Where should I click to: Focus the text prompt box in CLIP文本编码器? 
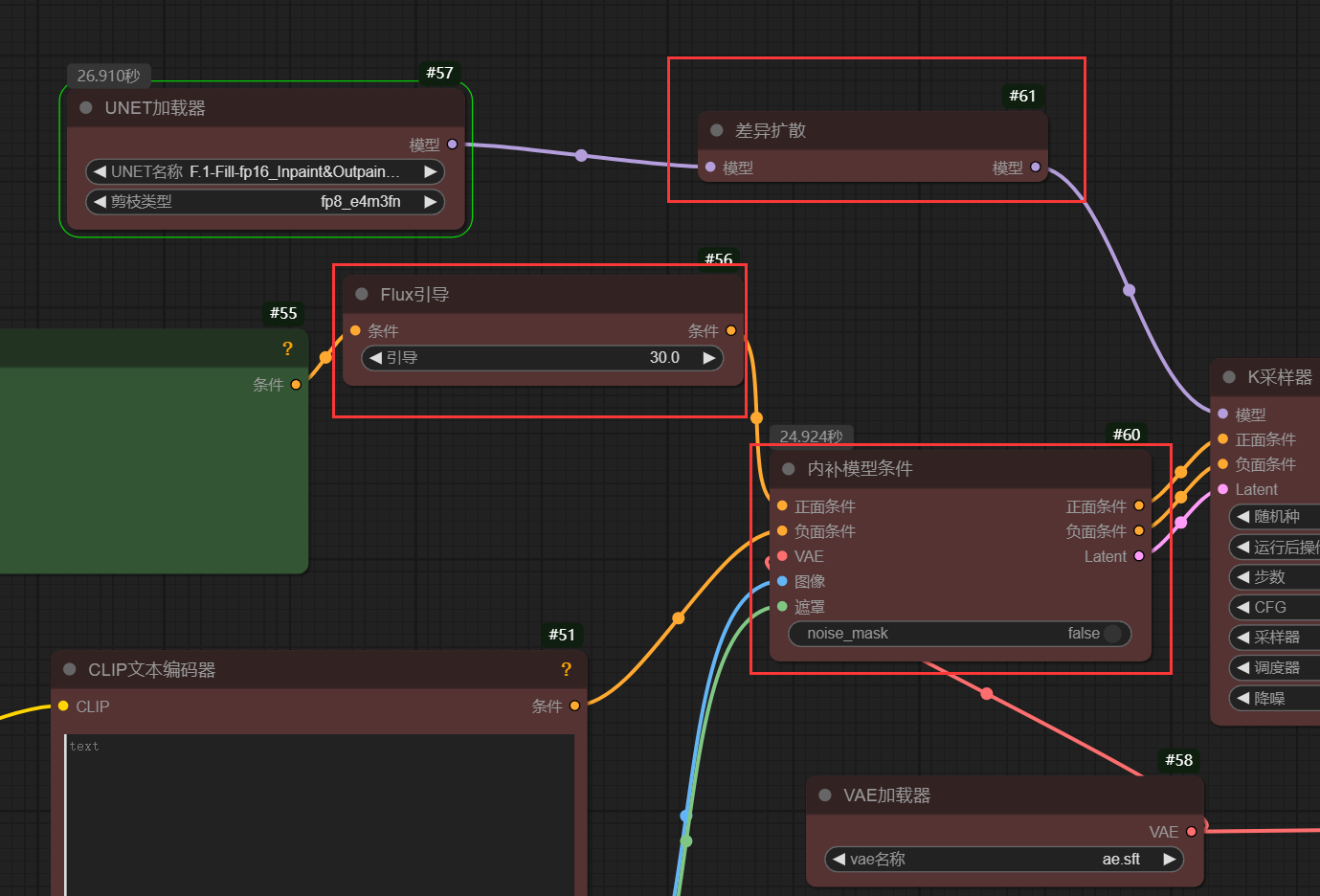320,815
